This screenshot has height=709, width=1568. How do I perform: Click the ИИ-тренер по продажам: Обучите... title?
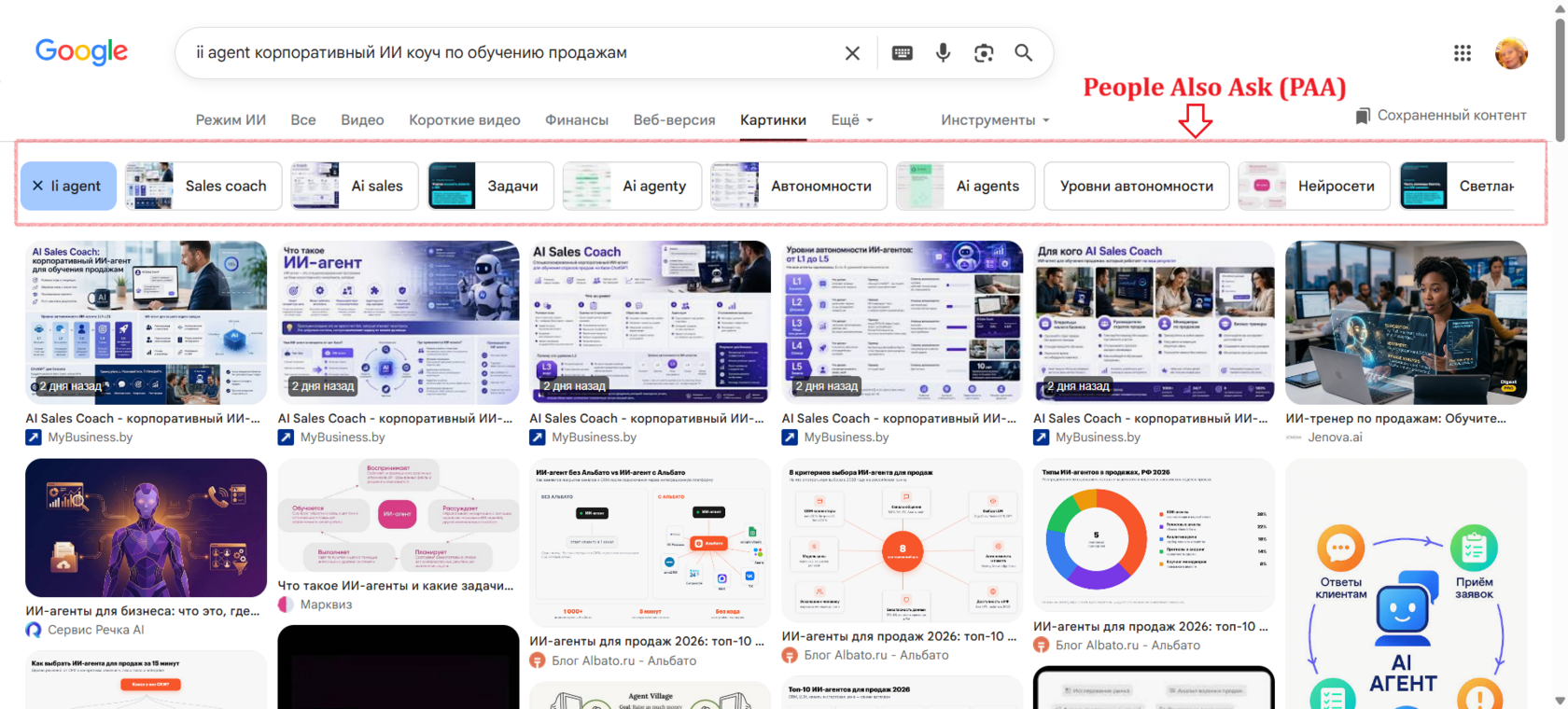1395,419
